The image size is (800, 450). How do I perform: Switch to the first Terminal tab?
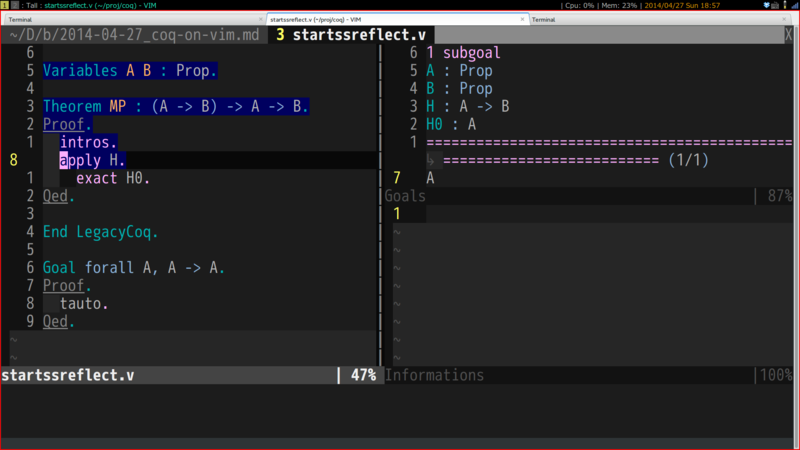(133, 19)
